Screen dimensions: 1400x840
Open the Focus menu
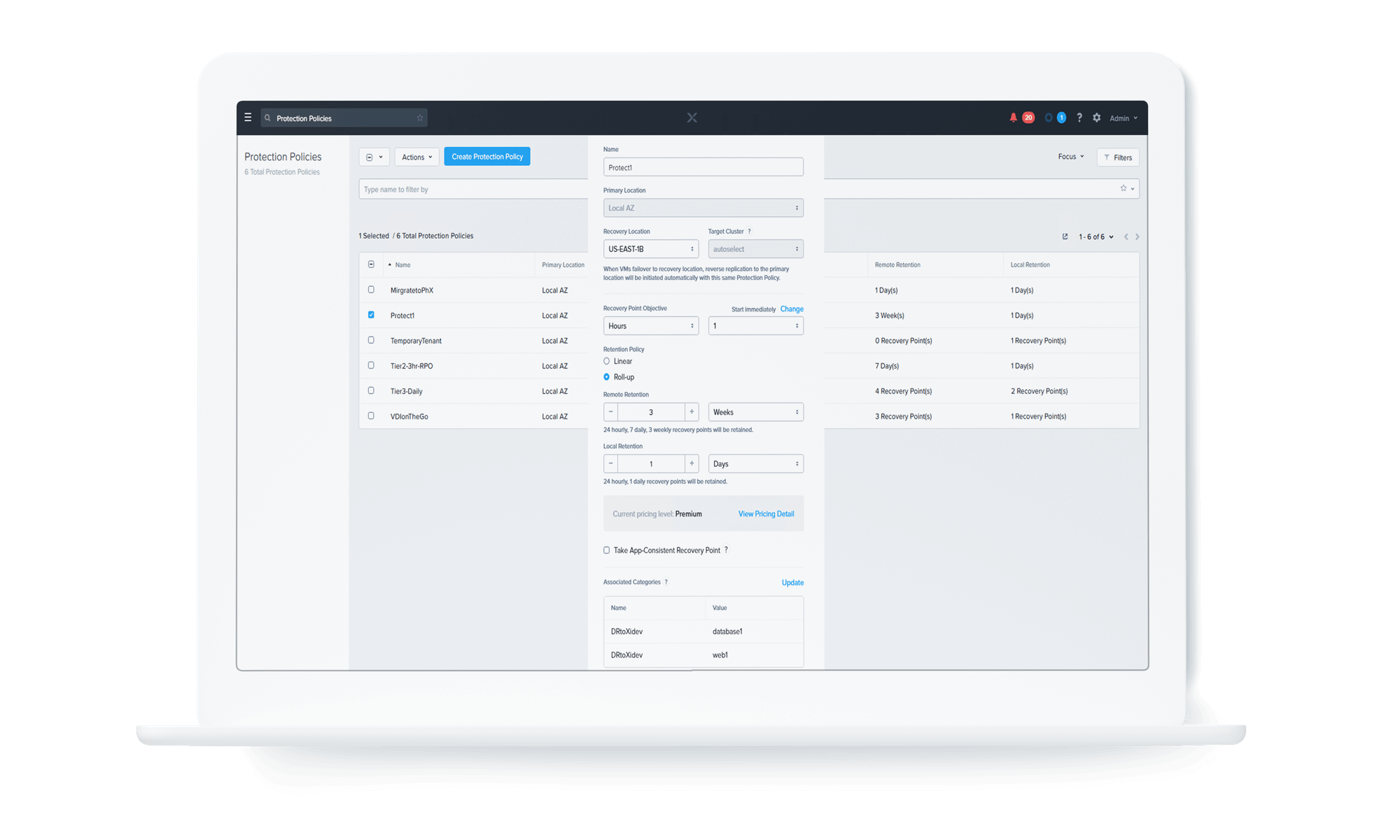[x=1070, y=157]
